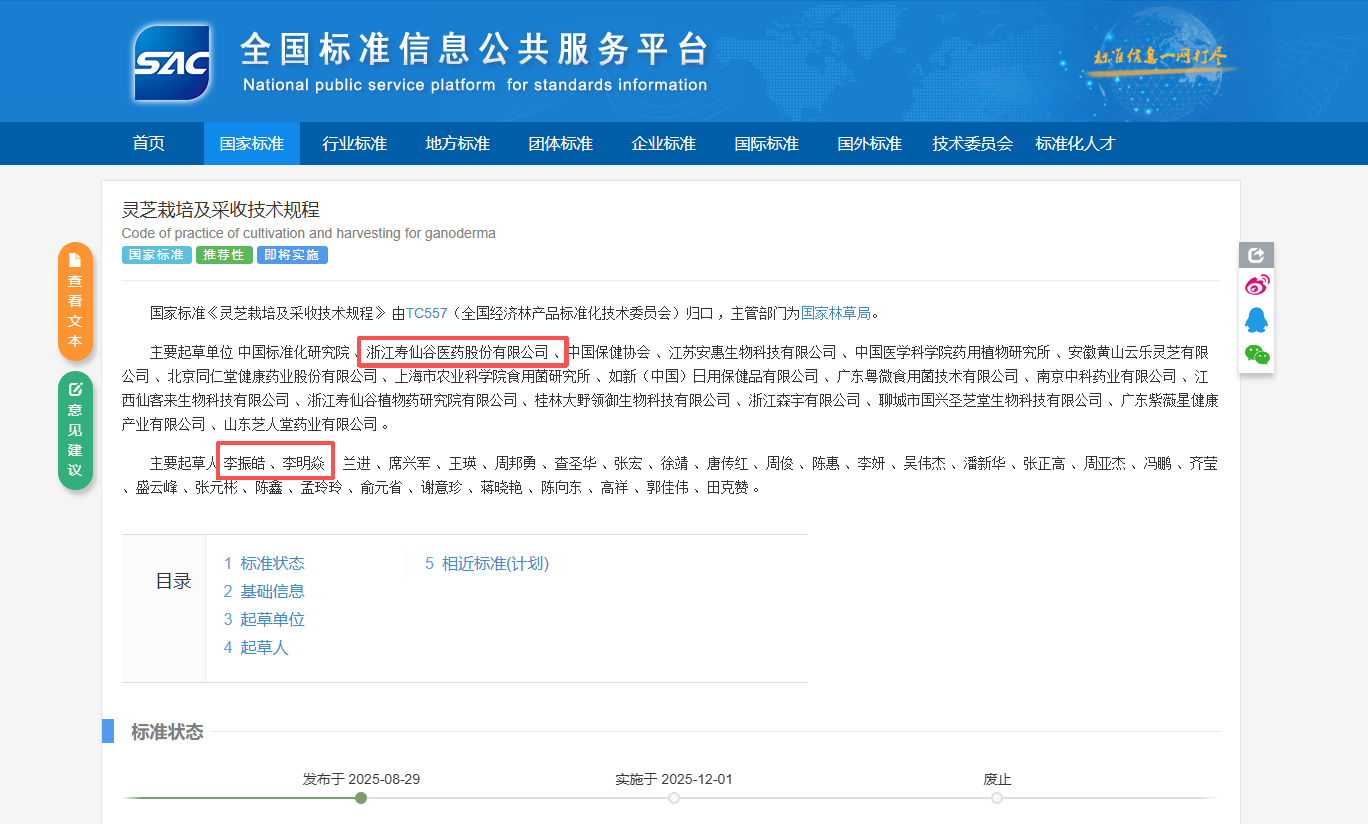Jump to 5 相近标准(计划) in the contents

[487, 563]
